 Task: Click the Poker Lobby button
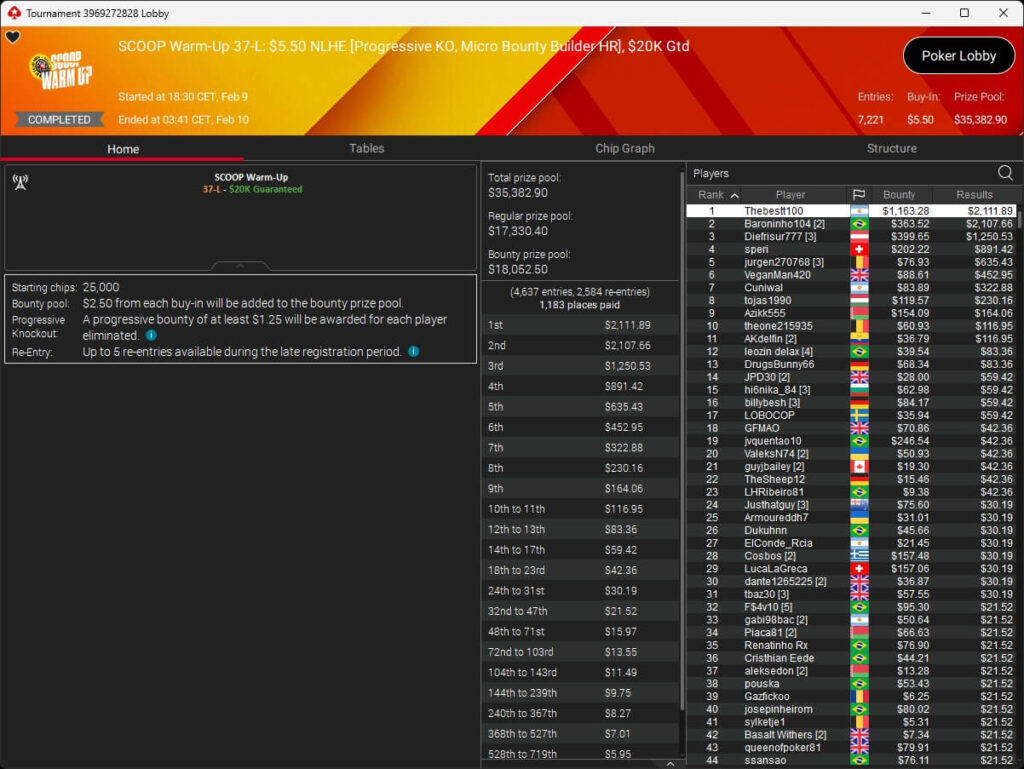tap(958, 56)
